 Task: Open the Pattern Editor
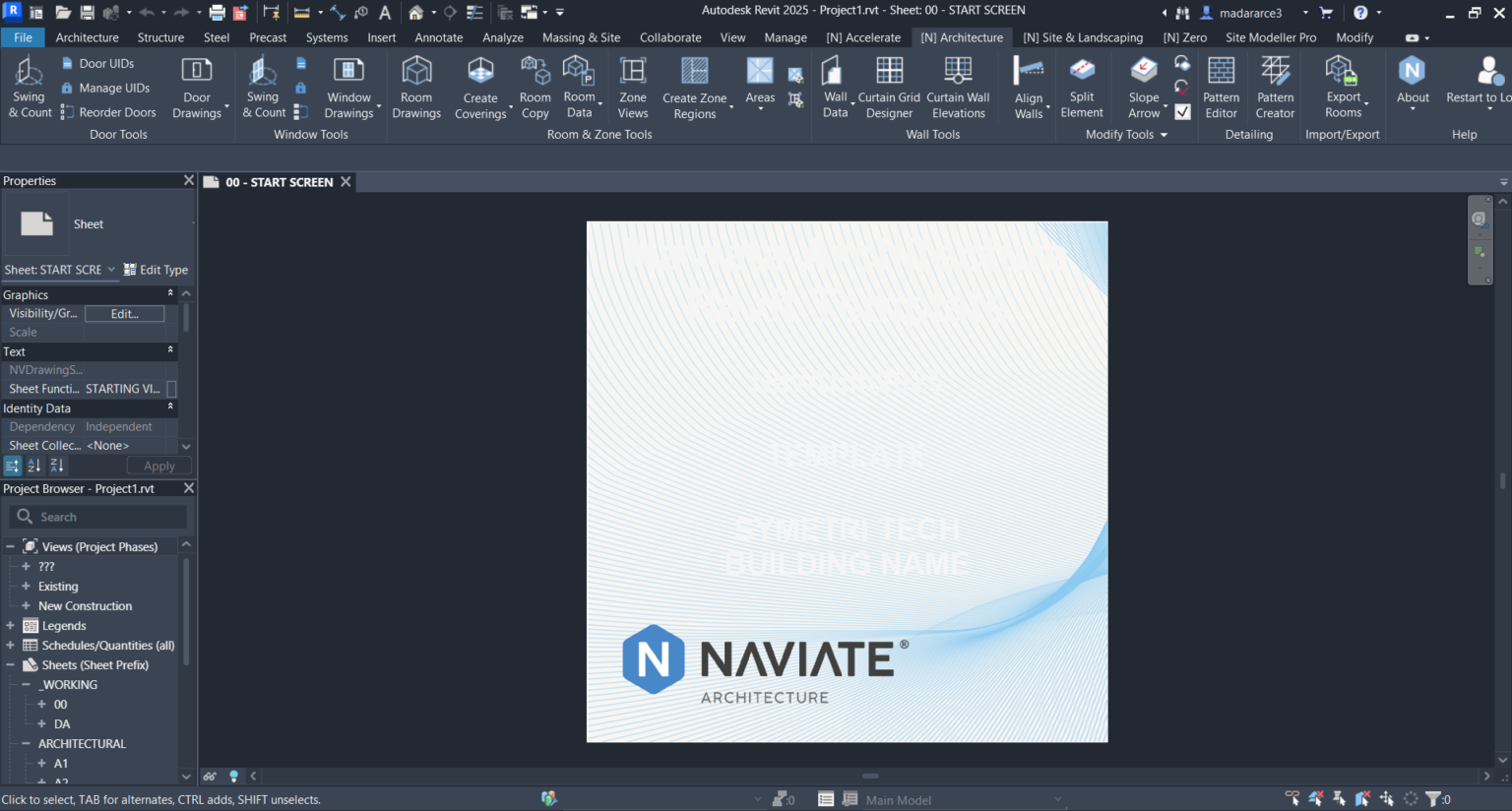pos(1221,86)
